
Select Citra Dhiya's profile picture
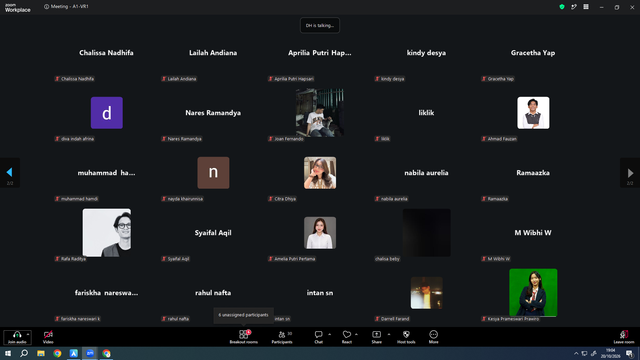coord(320,173)
